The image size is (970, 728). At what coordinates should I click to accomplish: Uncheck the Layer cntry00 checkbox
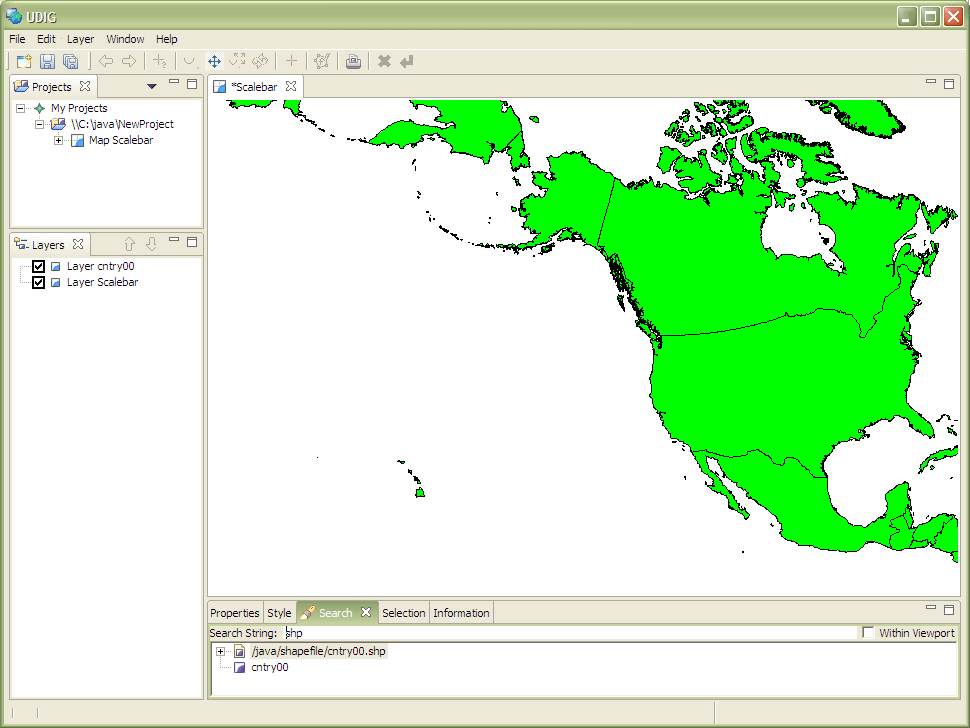[x=39, y=267]
